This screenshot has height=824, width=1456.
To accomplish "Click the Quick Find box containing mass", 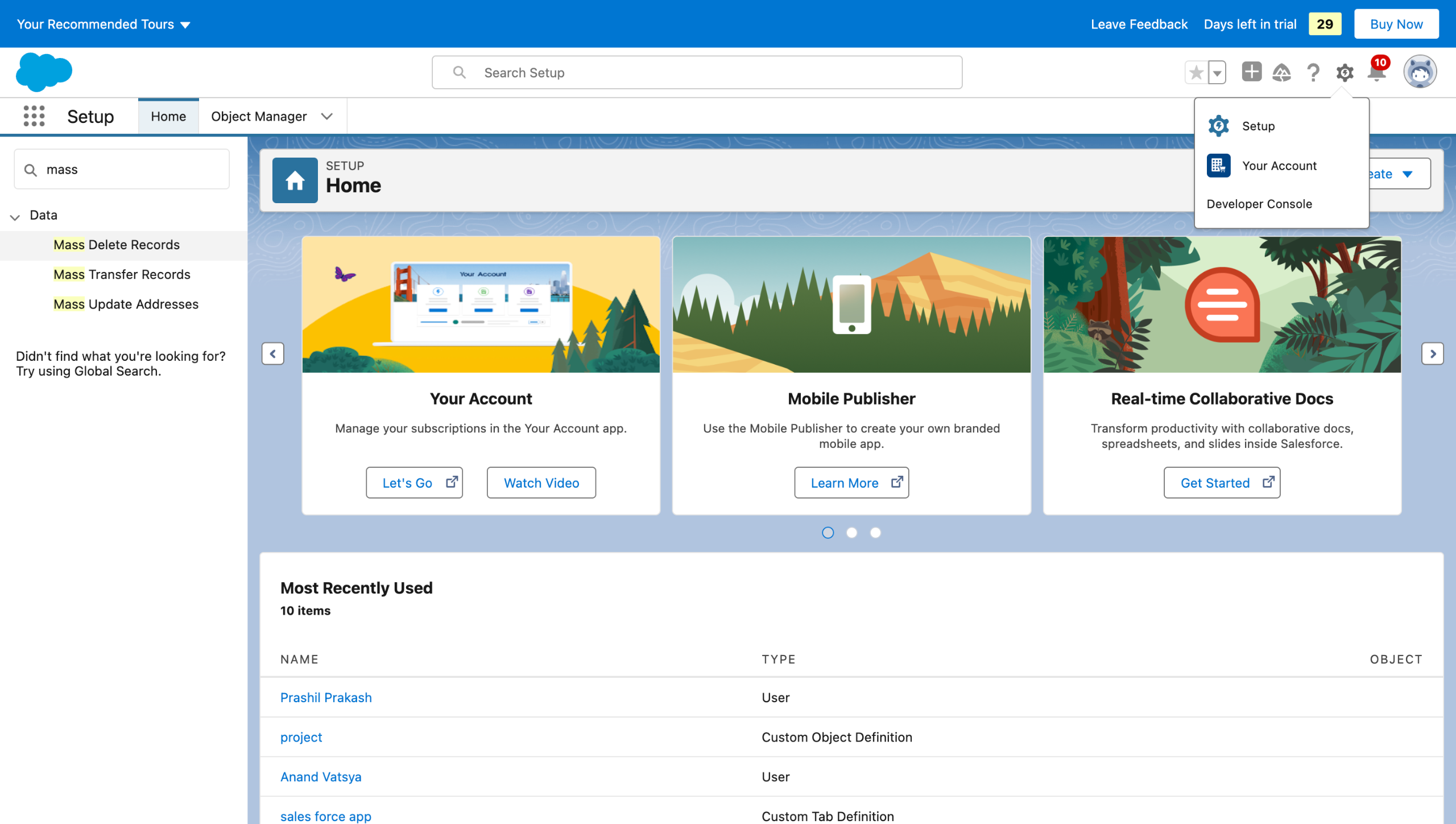I will (122, 170).
